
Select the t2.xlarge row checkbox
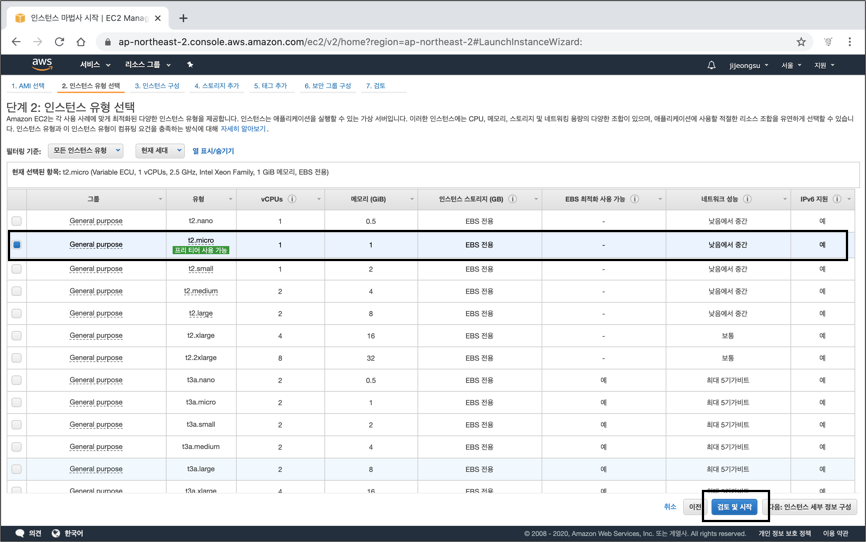[x=17, y=335]
